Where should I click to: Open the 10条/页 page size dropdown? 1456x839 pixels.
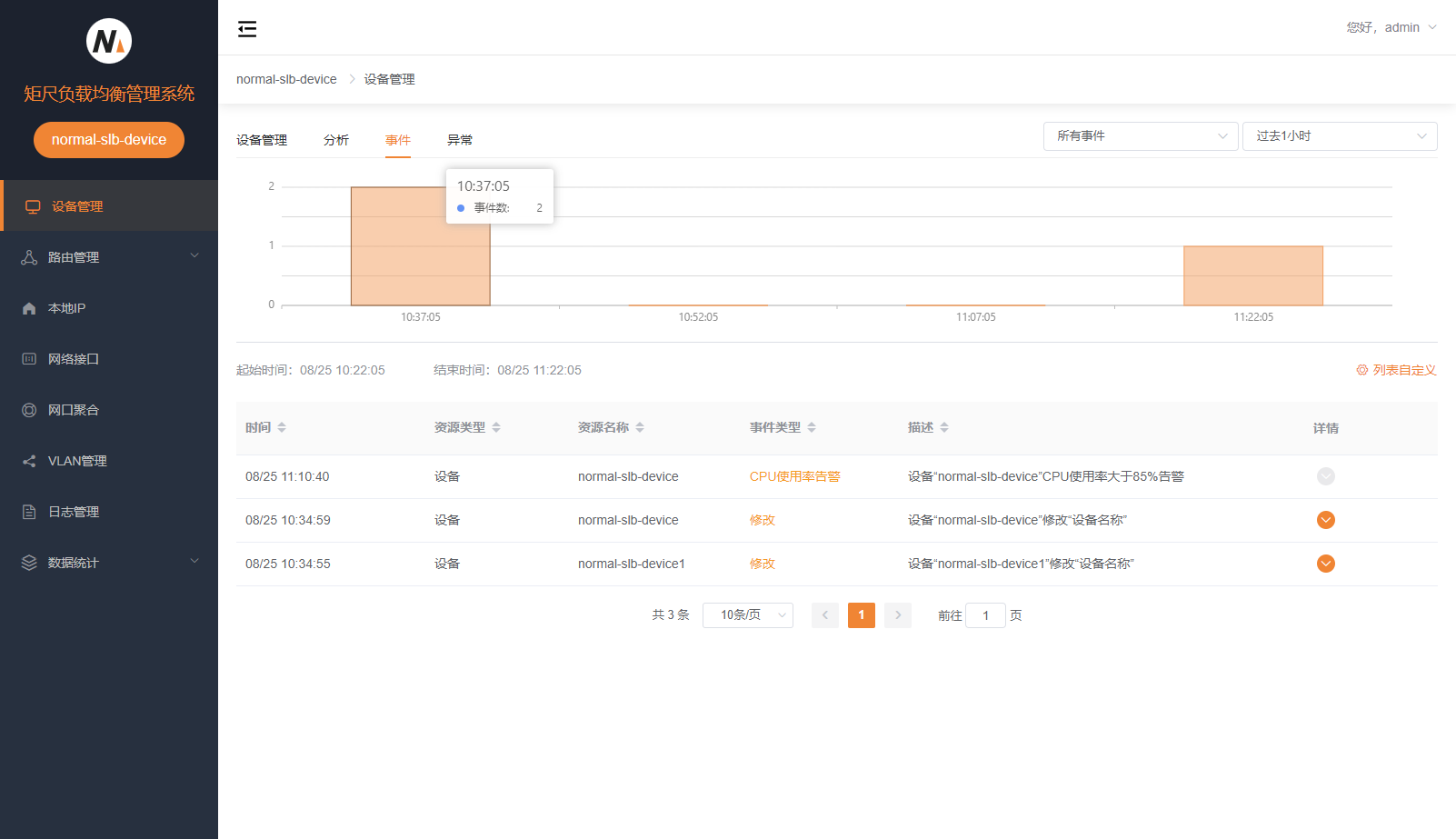tap(747, 615)
